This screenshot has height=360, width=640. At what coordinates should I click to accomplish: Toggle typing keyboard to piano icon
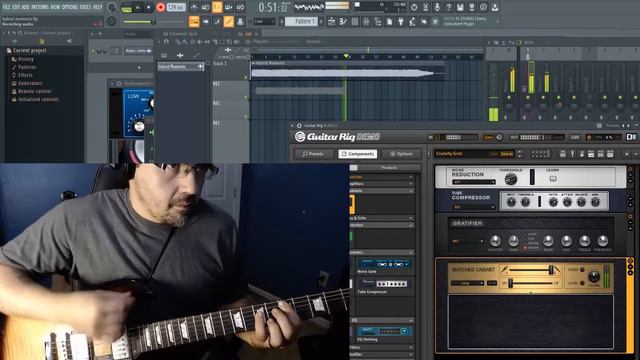194,21
